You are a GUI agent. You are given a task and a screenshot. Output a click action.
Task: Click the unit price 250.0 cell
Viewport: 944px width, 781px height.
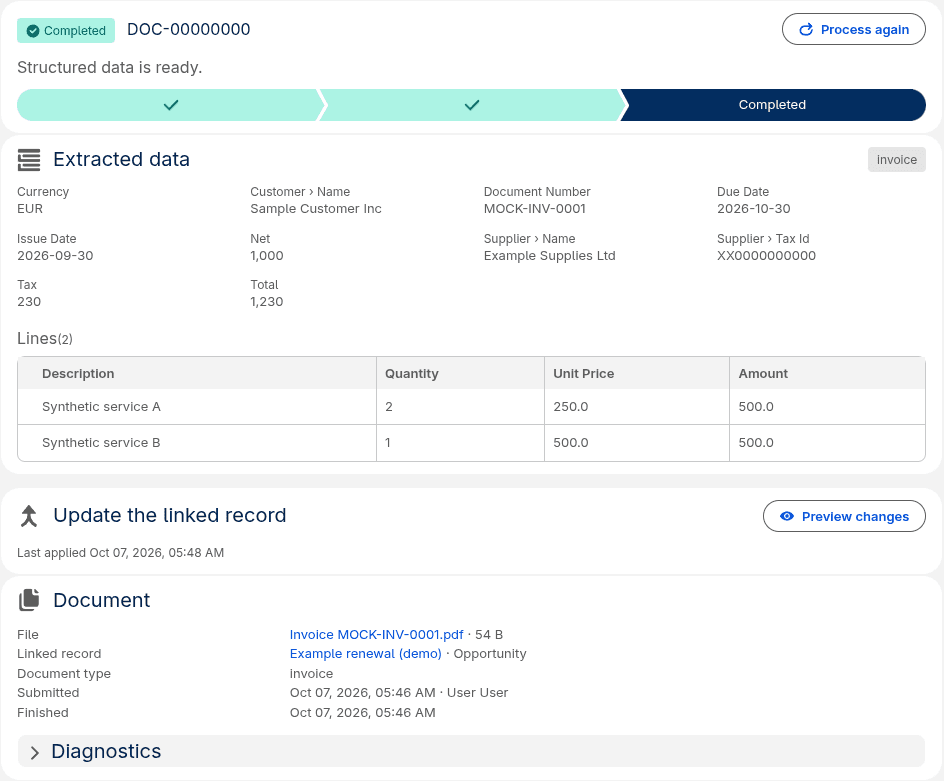click(637, 407)
